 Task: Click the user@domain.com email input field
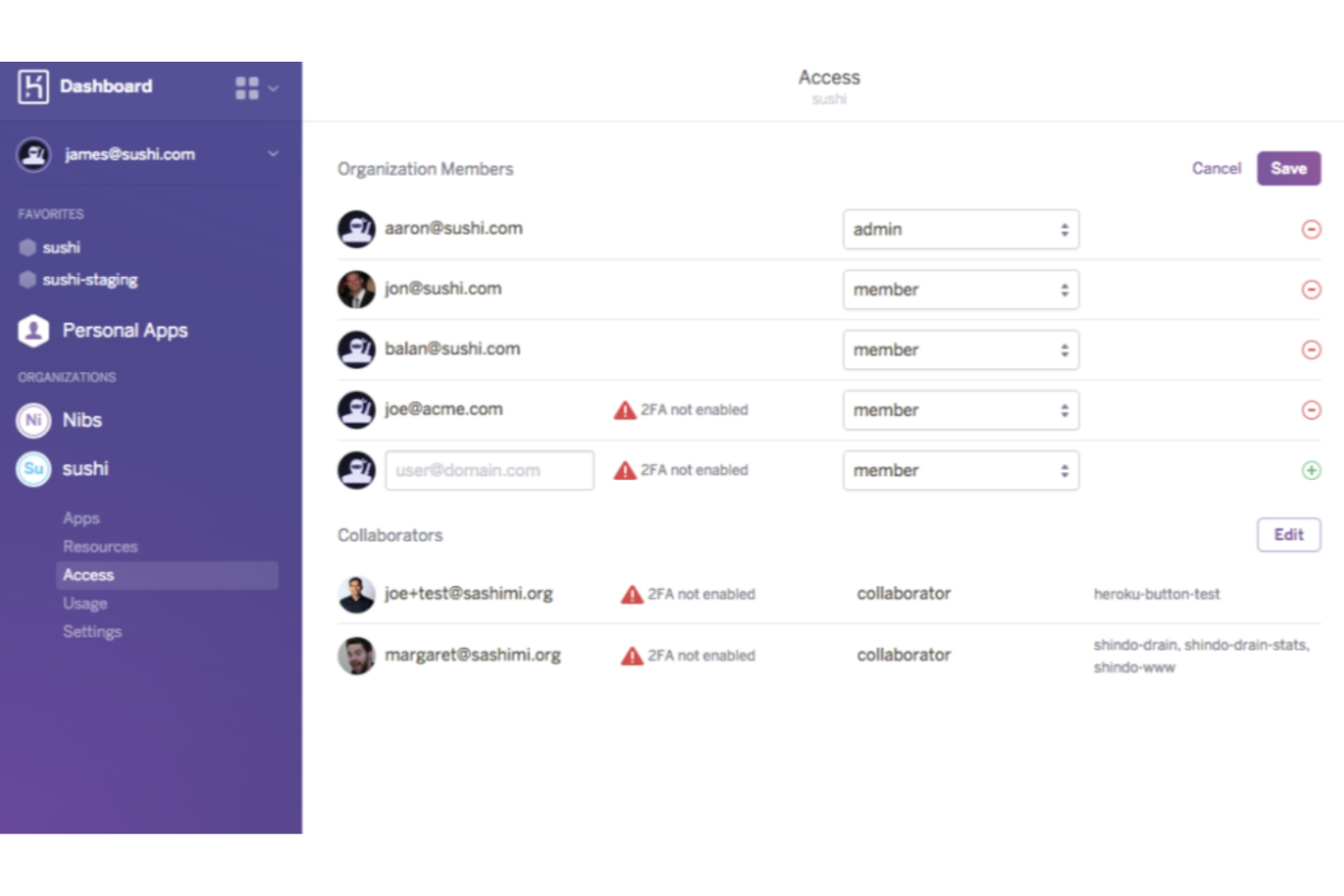pos(489,470)
